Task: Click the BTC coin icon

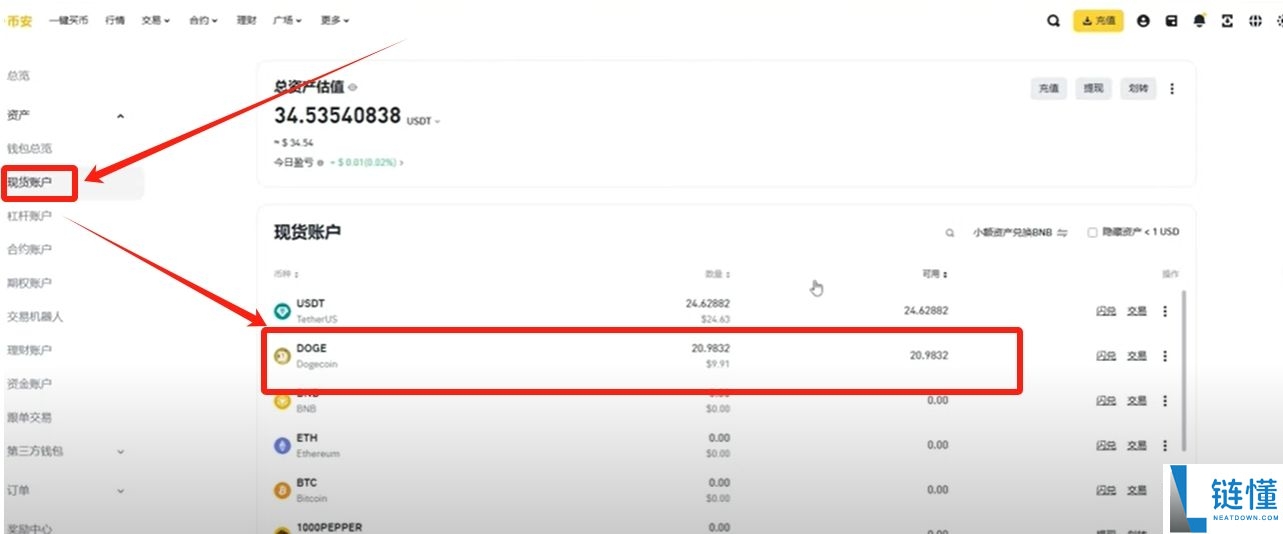Action: point(282,491)
